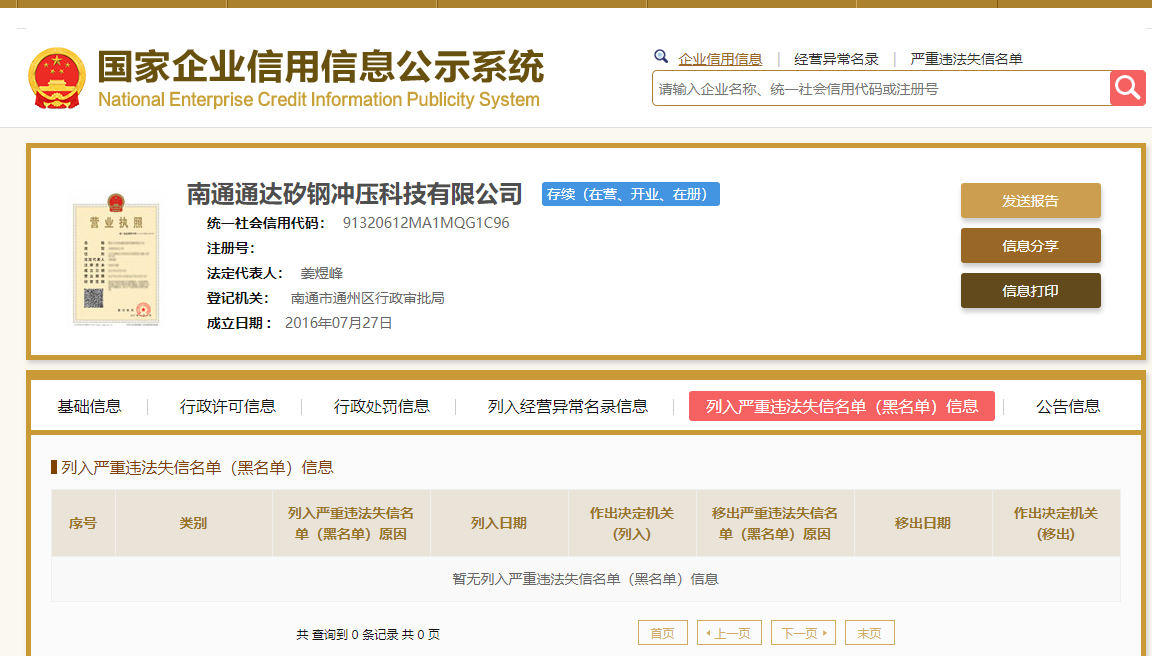The width and height of the screenshot is (1152, 656).
Task: Focus the enterprise name search field
Action: click(x=881, y=88)
